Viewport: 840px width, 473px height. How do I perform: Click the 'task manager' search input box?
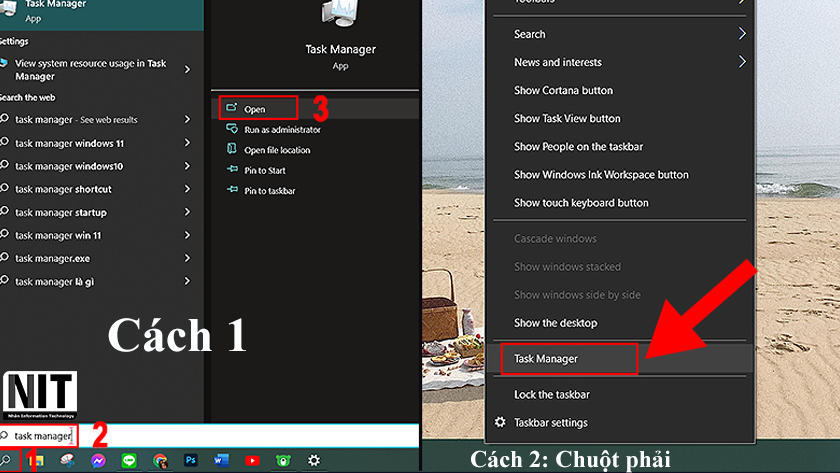[x=209, y=436]
